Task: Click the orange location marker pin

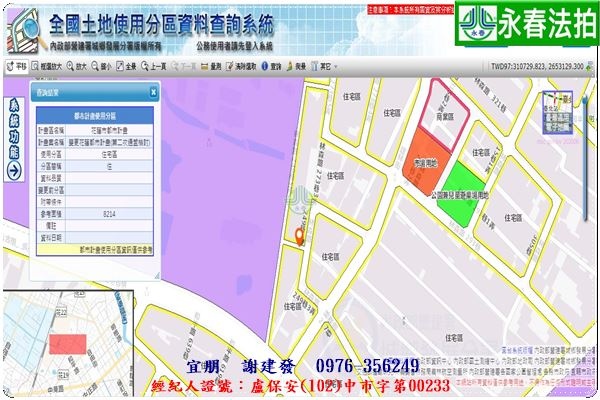Action: pyautogui.click(x=299, y=236)
